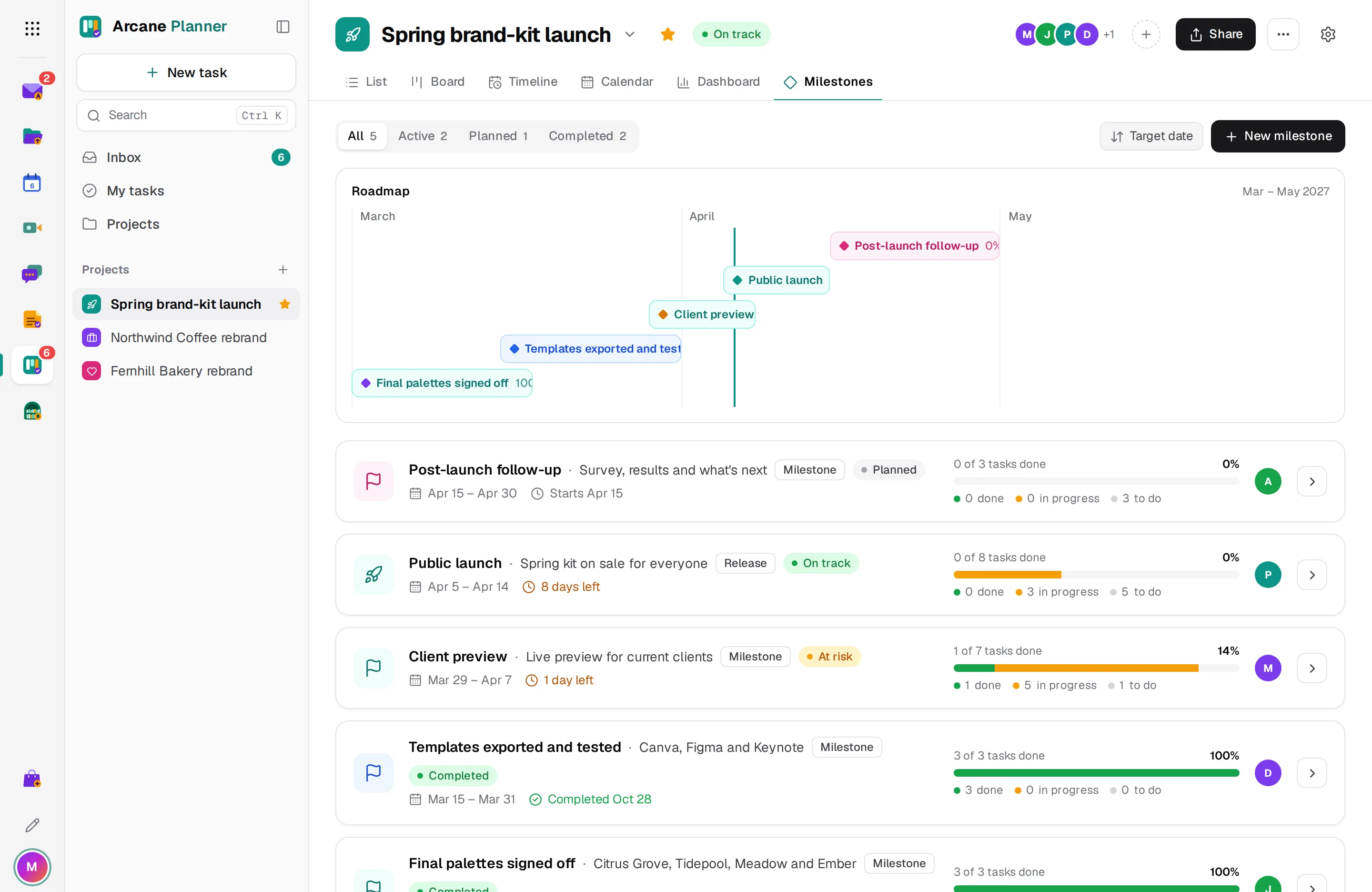Click the pencil edit icon in rail

[32, 825]
